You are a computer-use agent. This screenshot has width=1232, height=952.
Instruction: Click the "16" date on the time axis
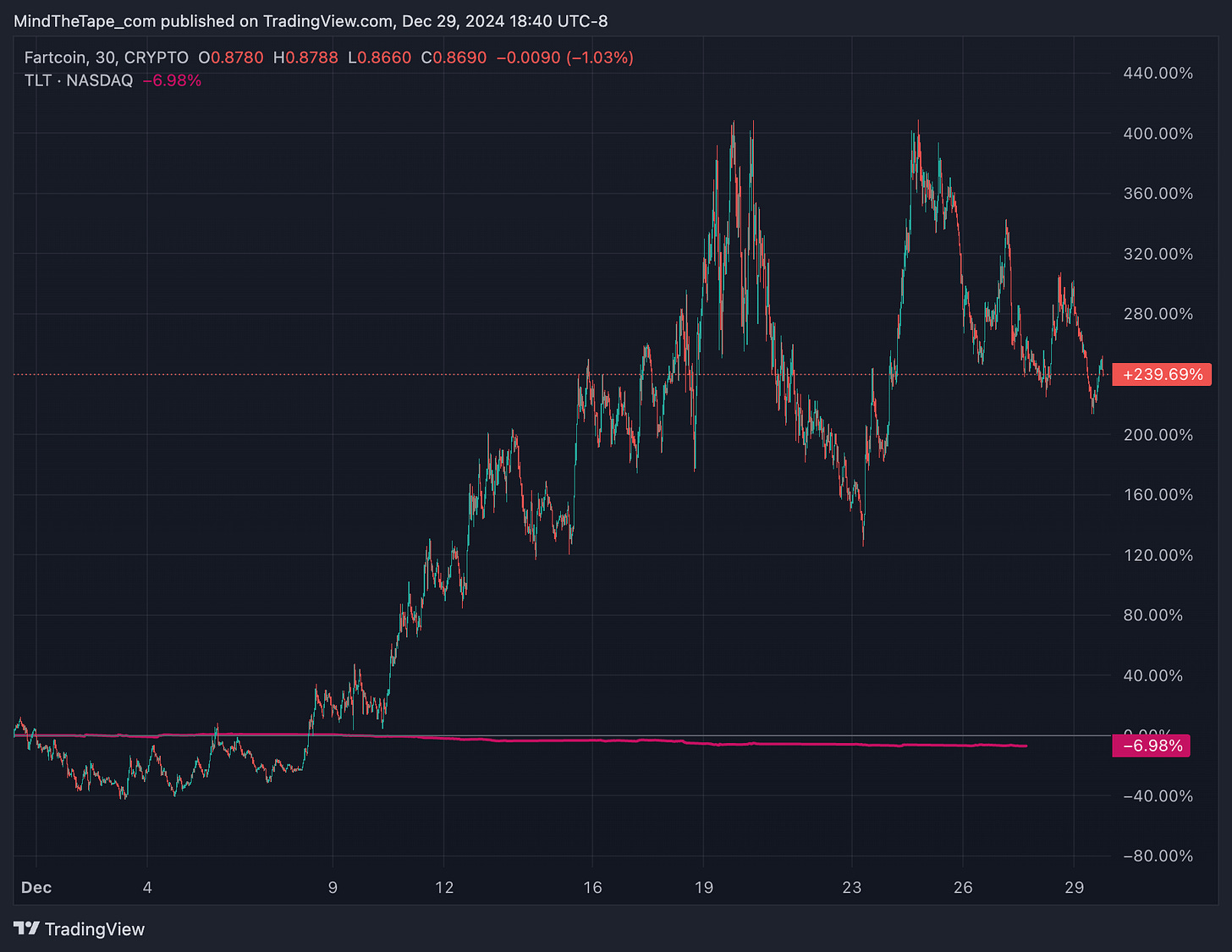pyautogui.click(x=592, y=888)
